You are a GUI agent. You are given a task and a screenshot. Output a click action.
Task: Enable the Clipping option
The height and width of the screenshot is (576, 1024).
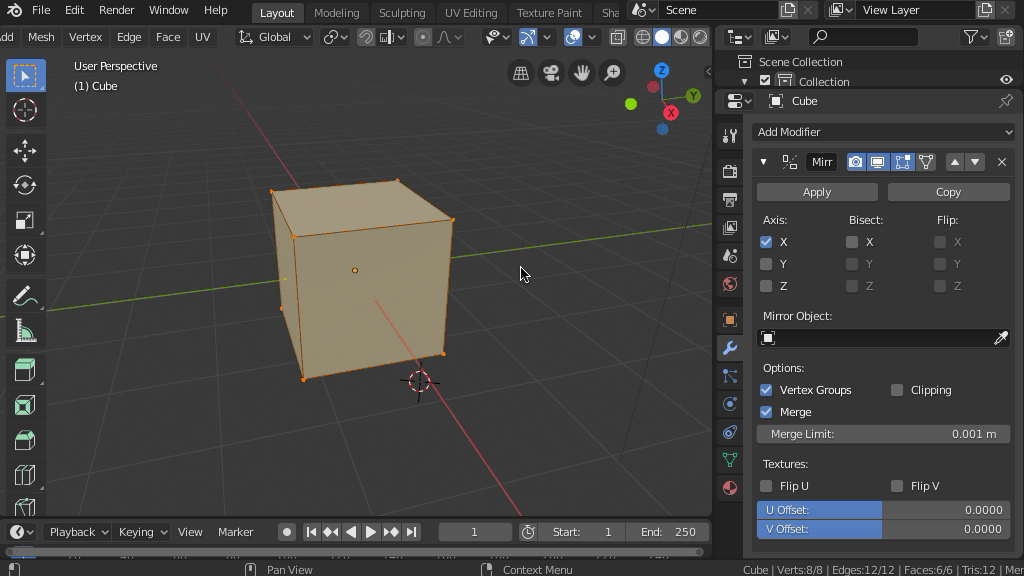coord(897,390)
